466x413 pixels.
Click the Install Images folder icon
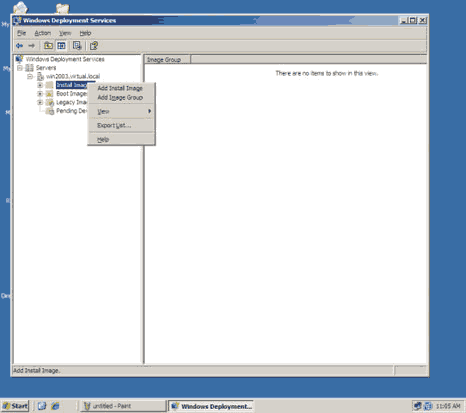coord(50,85)
